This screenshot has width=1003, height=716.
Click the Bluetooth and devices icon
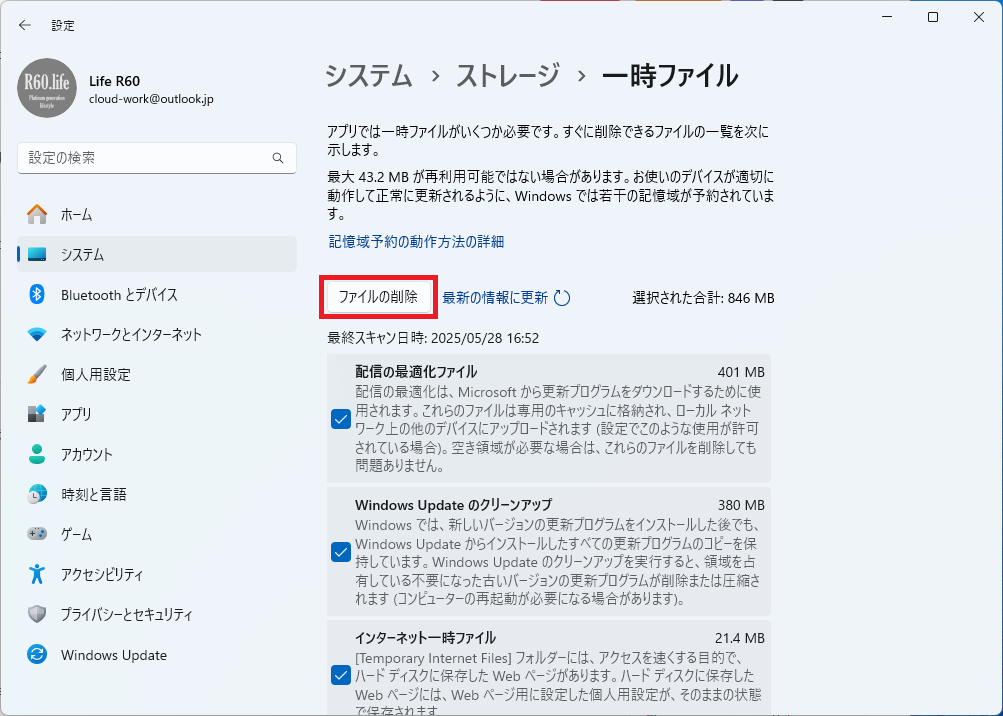point(37,294)
